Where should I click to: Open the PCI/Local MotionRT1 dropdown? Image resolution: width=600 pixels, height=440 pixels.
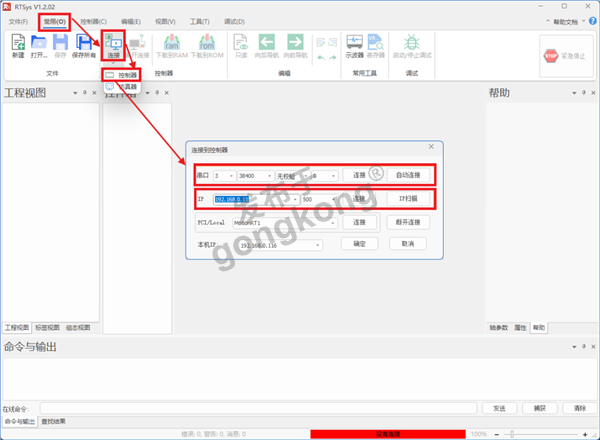pyautogui.click(x=333, y=223)
